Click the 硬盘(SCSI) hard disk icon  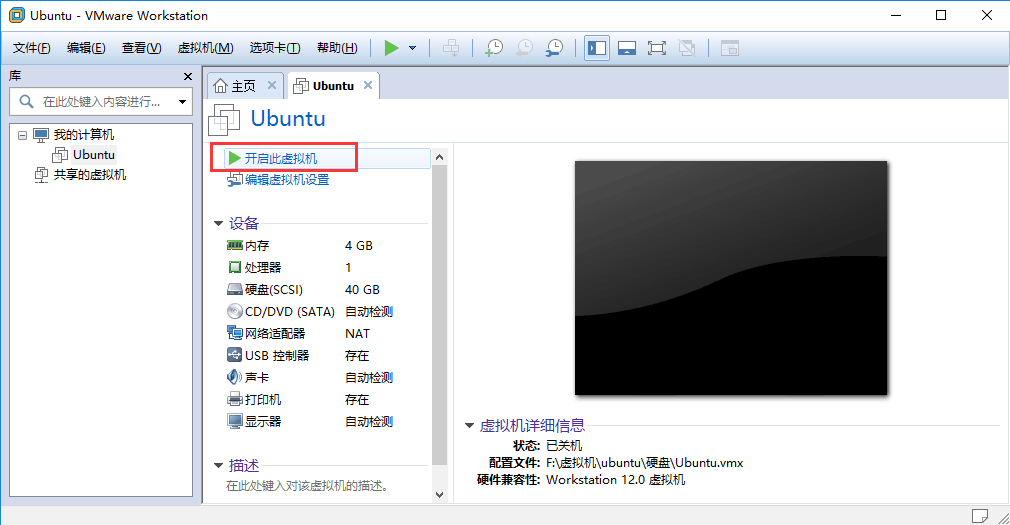[234, 289]
